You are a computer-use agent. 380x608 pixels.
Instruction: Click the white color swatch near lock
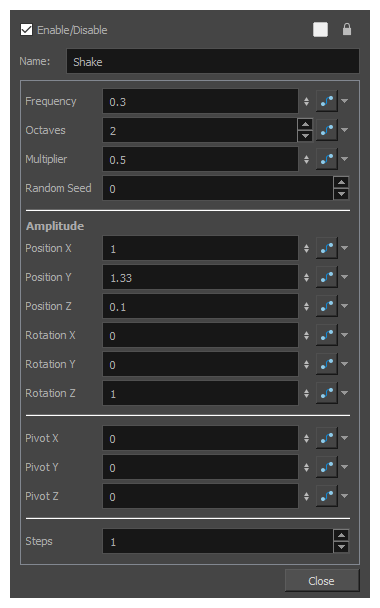tap(320, 29)
